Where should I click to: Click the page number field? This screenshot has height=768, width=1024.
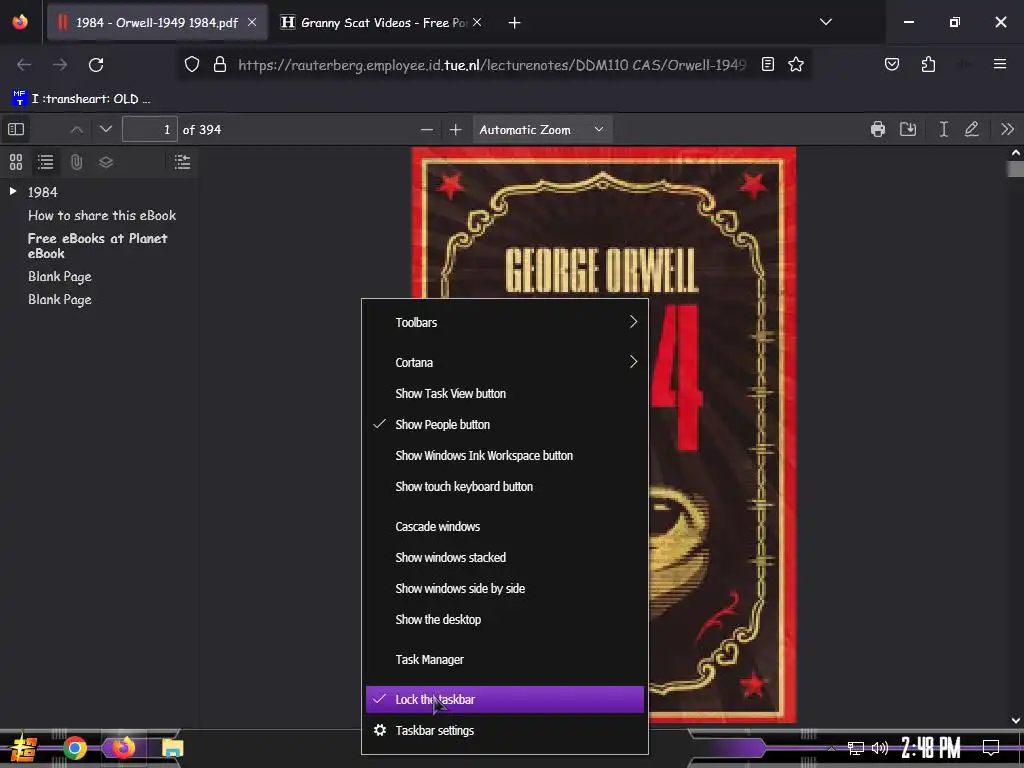tap(150, 129)
